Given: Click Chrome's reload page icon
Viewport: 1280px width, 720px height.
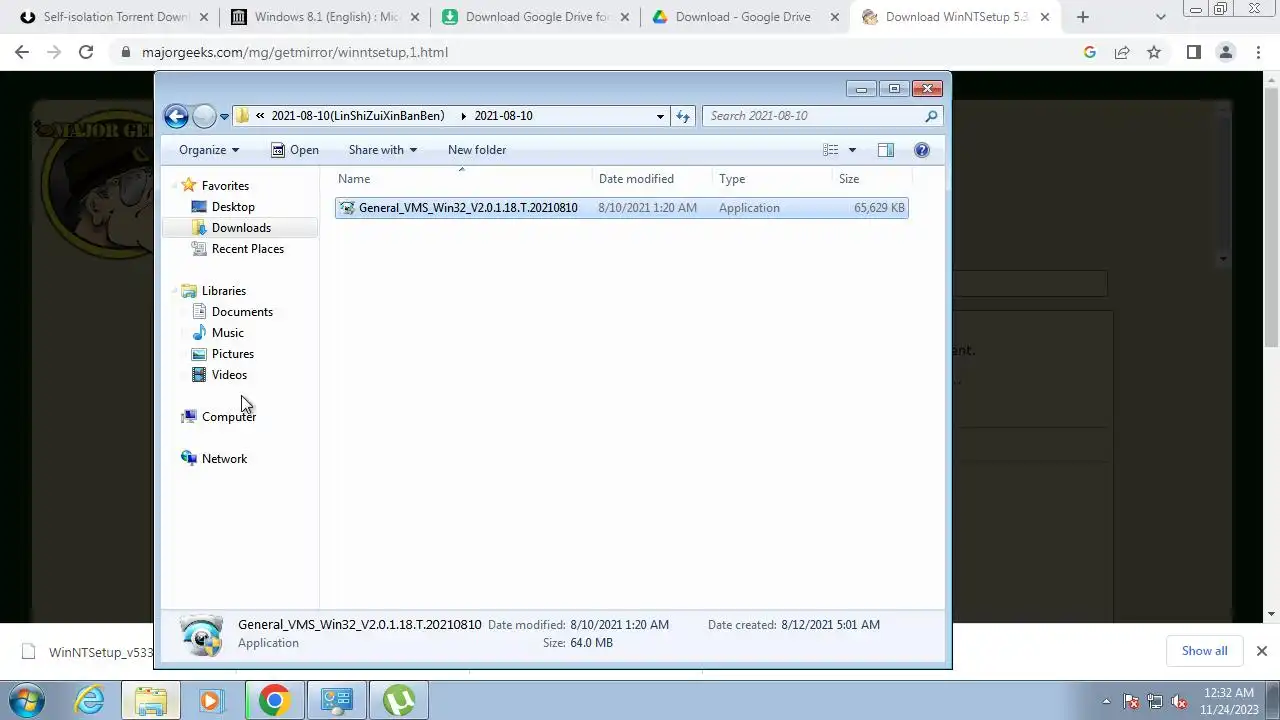Looking at the screenshot, I should 86,52.
